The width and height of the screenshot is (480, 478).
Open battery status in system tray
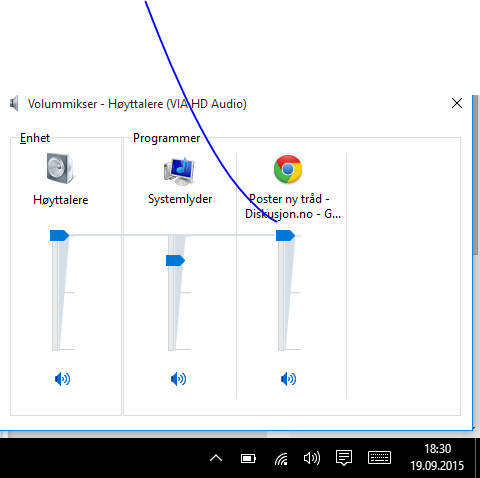click(x=248, y=459)
